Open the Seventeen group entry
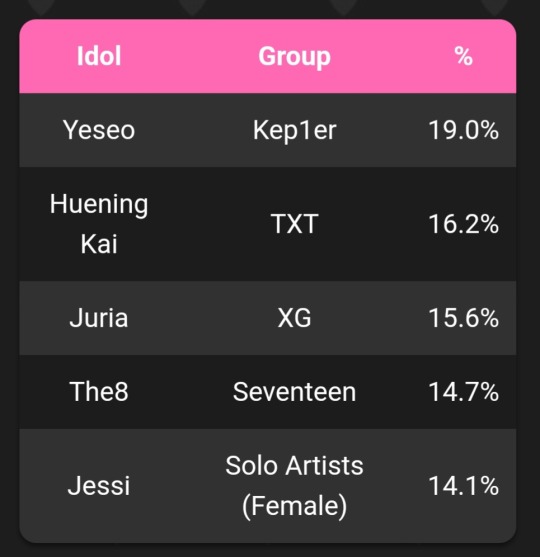540x557 pixels. (295, 392)
